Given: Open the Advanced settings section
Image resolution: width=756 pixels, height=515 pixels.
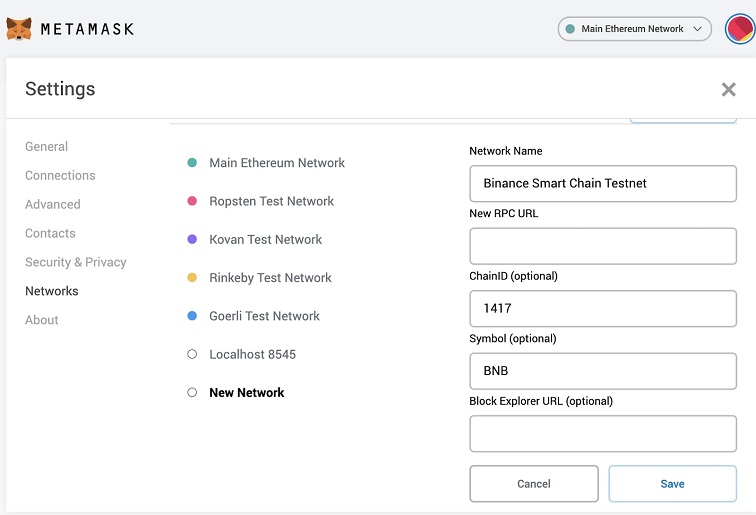Looking at the screenshot, I should [52, 204].
